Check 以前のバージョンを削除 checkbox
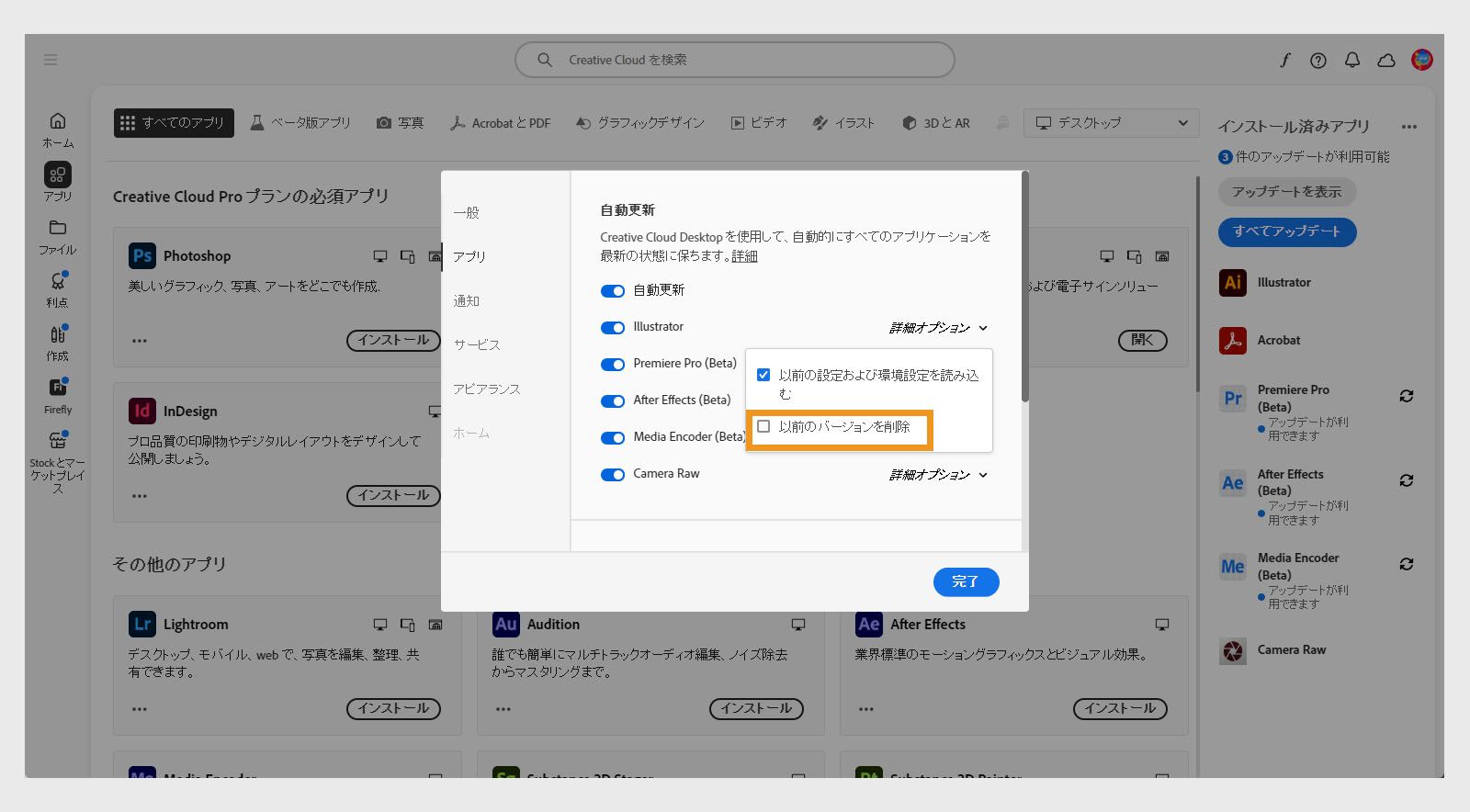 coord(763,426)
